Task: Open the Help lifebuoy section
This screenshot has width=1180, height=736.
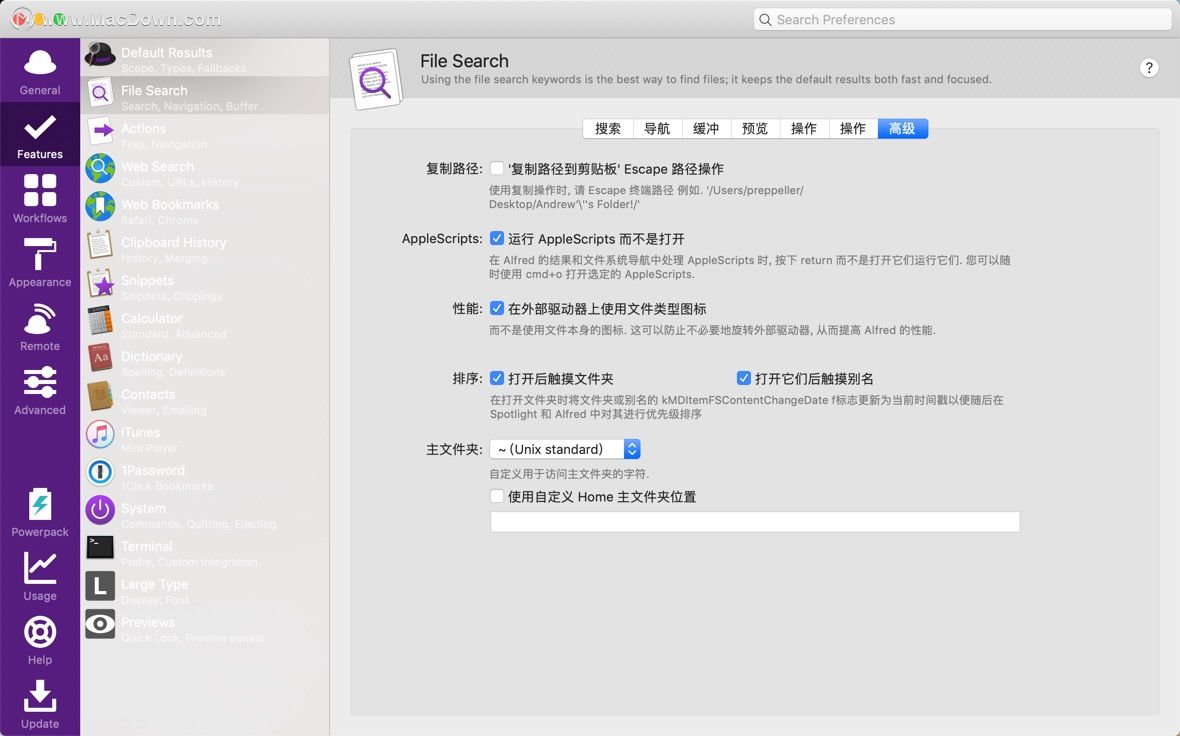Action: pyautogui.click(x=40, y=641)
